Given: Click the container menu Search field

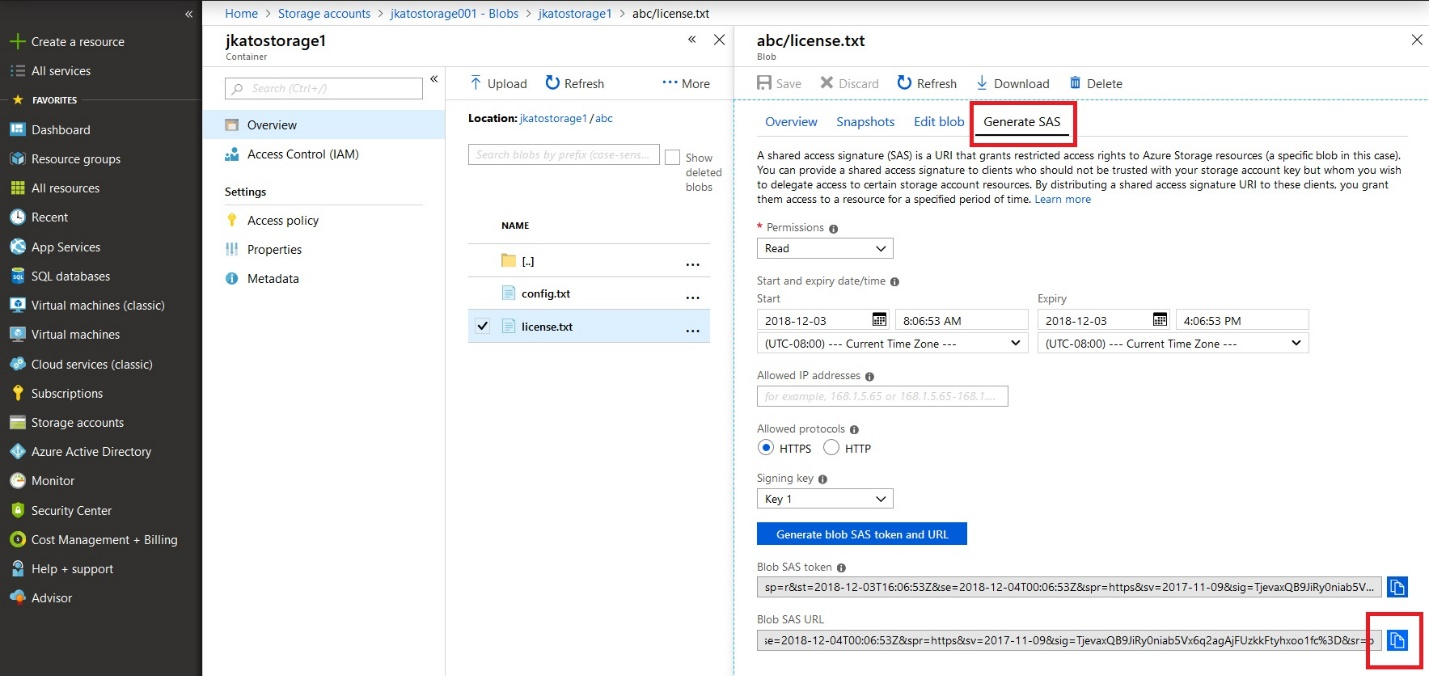Looking at the screenshot, I should click(324, 88).
